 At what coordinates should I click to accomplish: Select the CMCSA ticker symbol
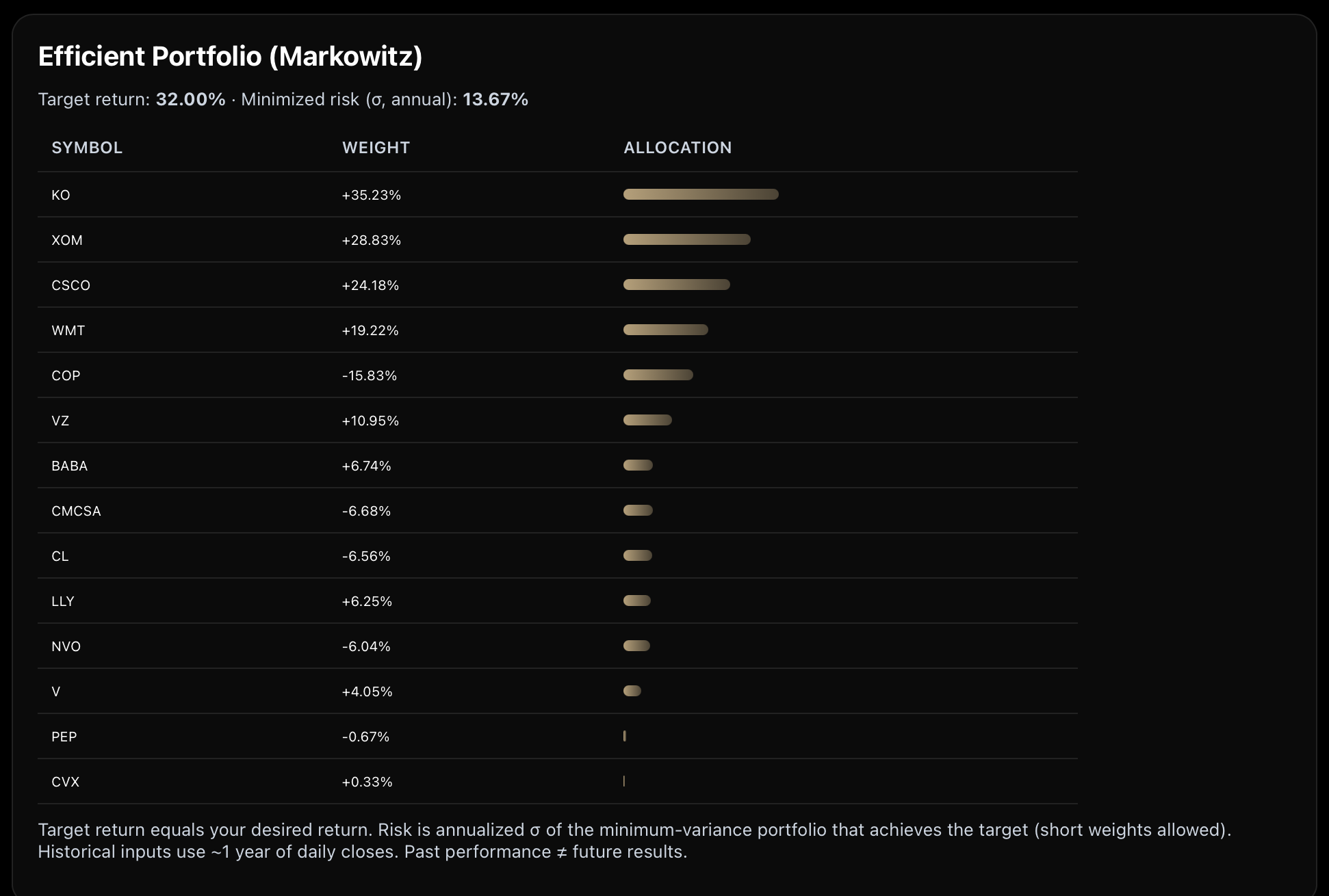(77, 511)
